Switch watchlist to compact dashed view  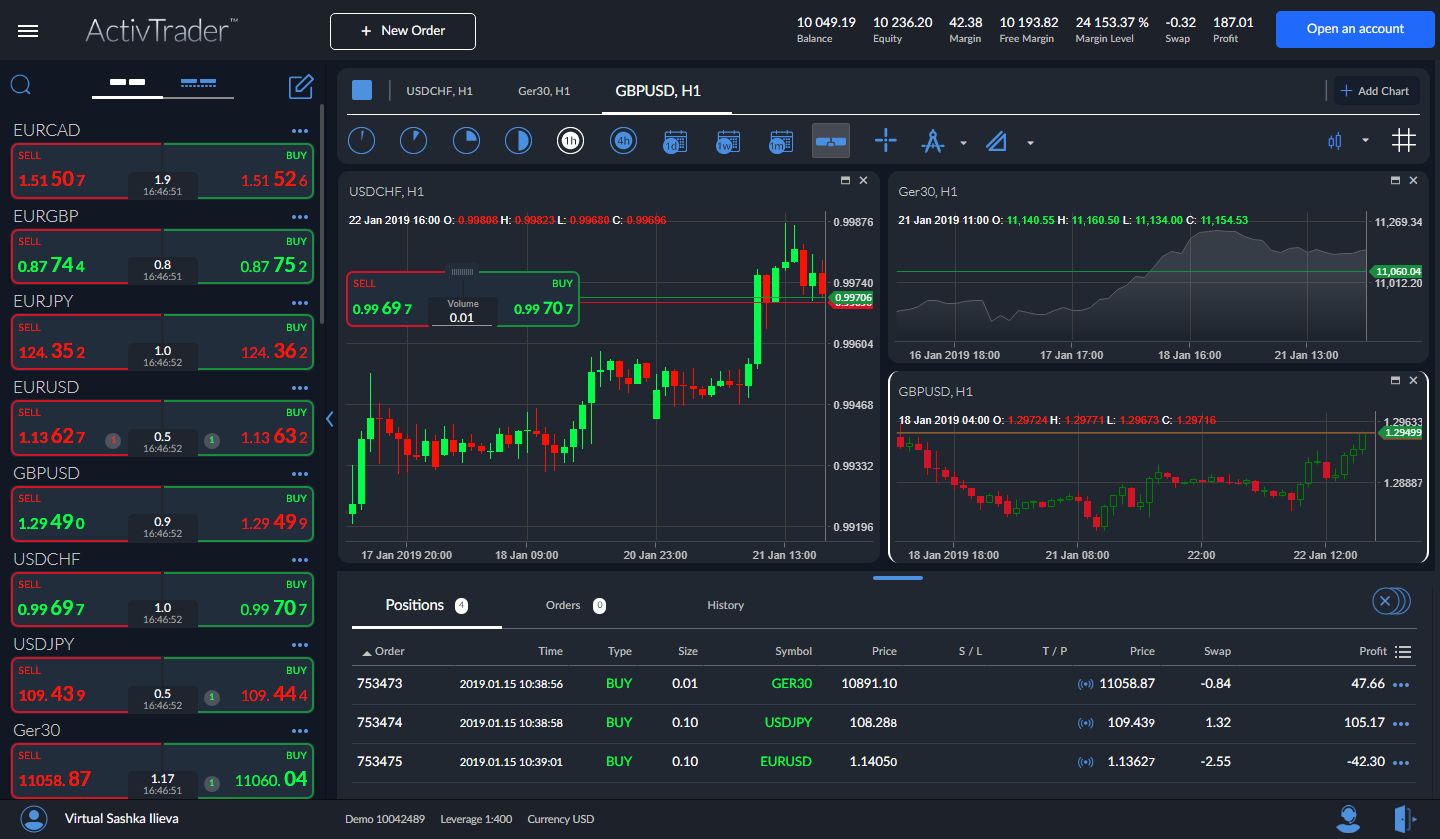[198, 83]
